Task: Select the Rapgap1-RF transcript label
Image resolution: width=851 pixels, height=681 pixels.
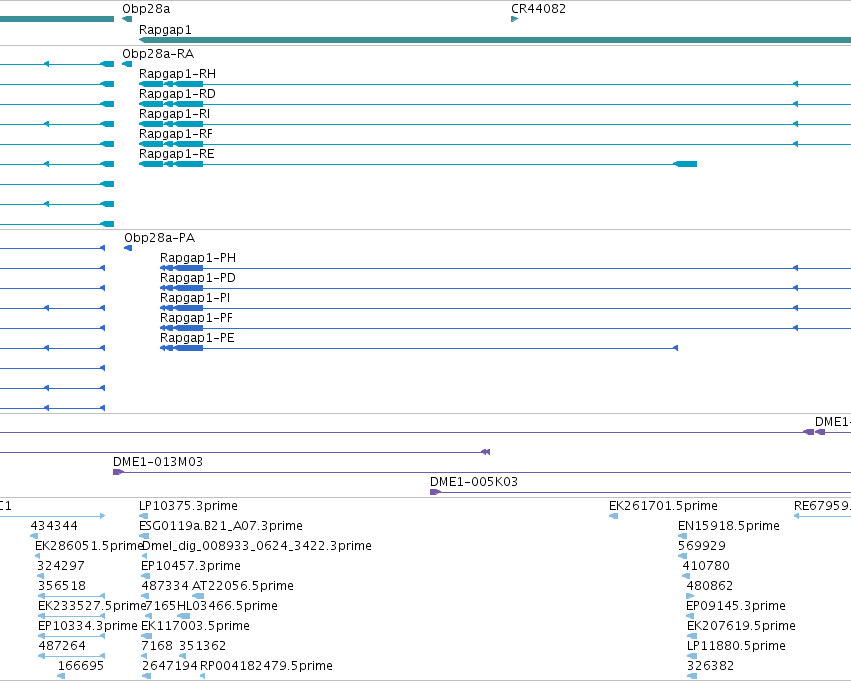Action: click(x=176, y=134)
